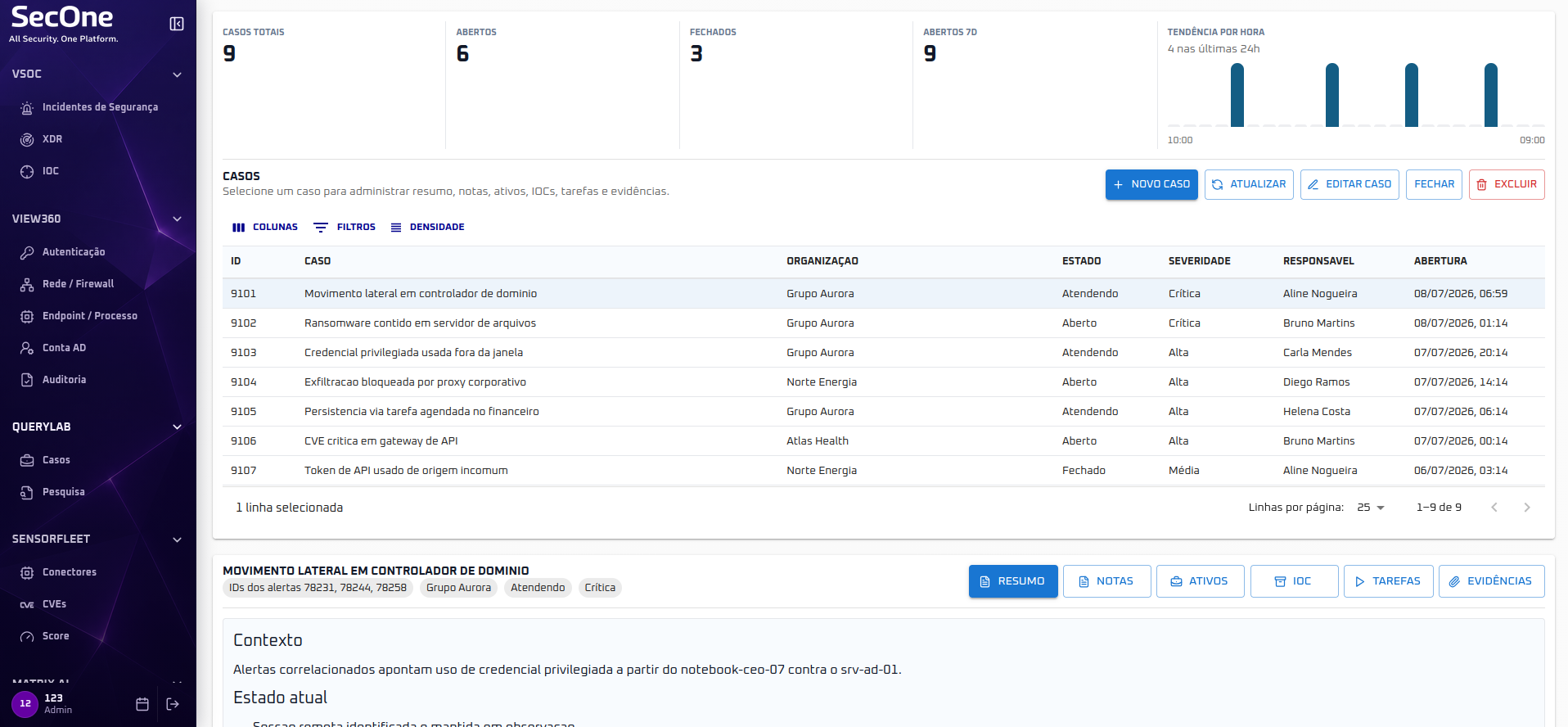Image resolution: width=1568 pixels, height=727 pixels.
Task: Go to previous page of cases
Action: 1494,508
